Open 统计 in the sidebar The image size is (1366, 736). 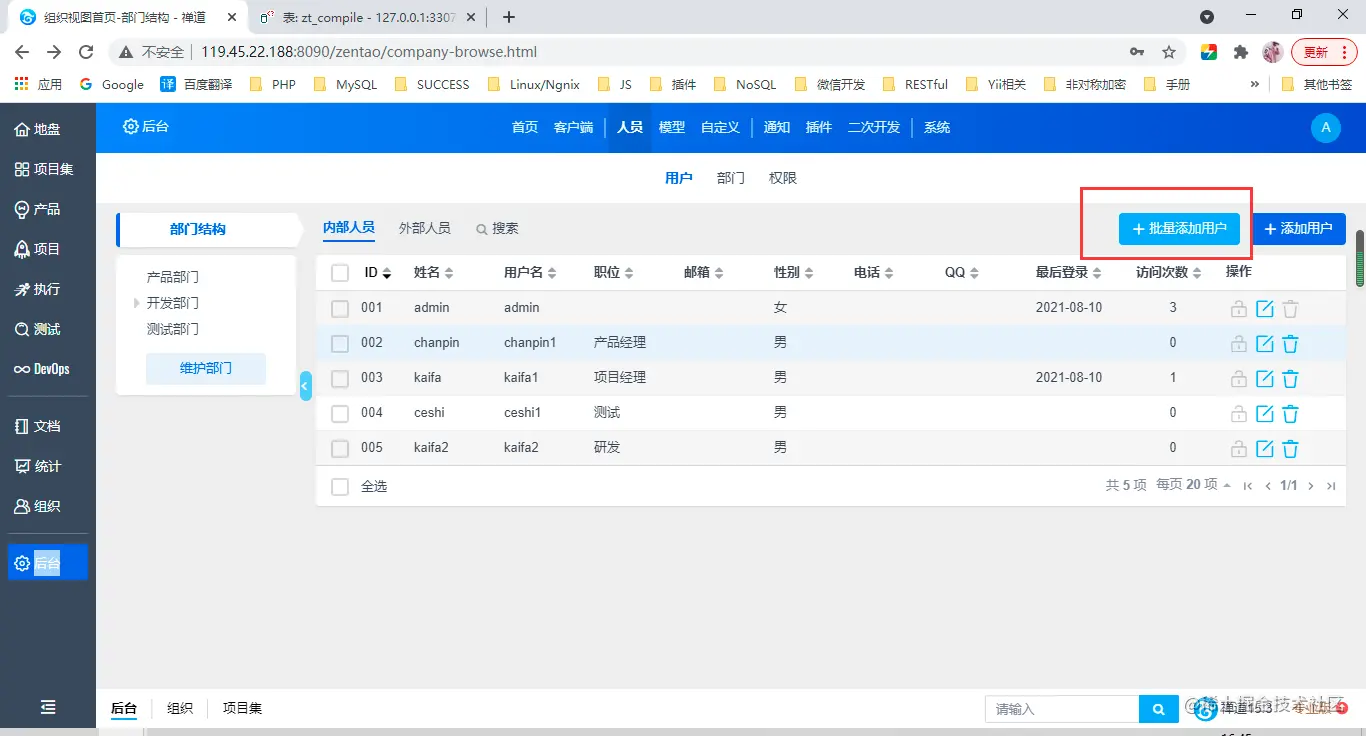tap(37, 466)
